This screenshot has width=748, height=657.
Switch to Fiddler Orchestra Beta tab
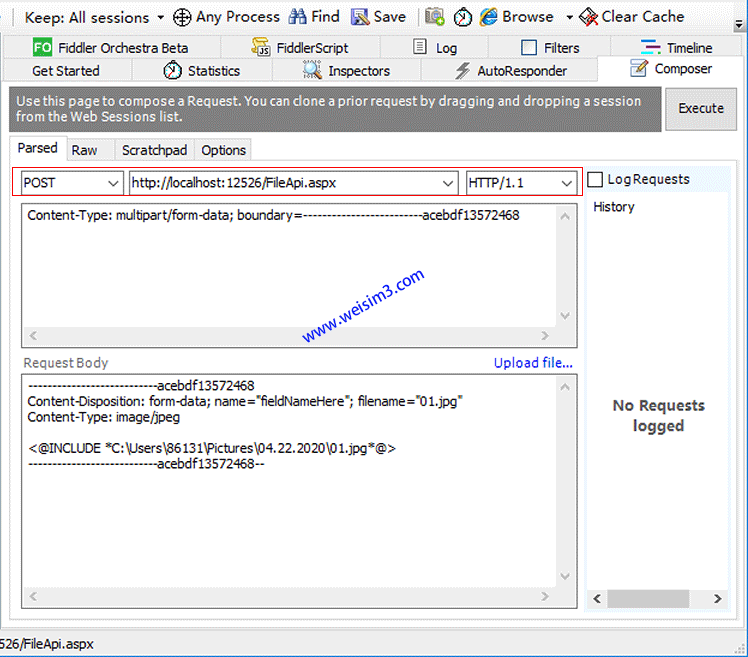pyautogui.click(x=111, y=48)
